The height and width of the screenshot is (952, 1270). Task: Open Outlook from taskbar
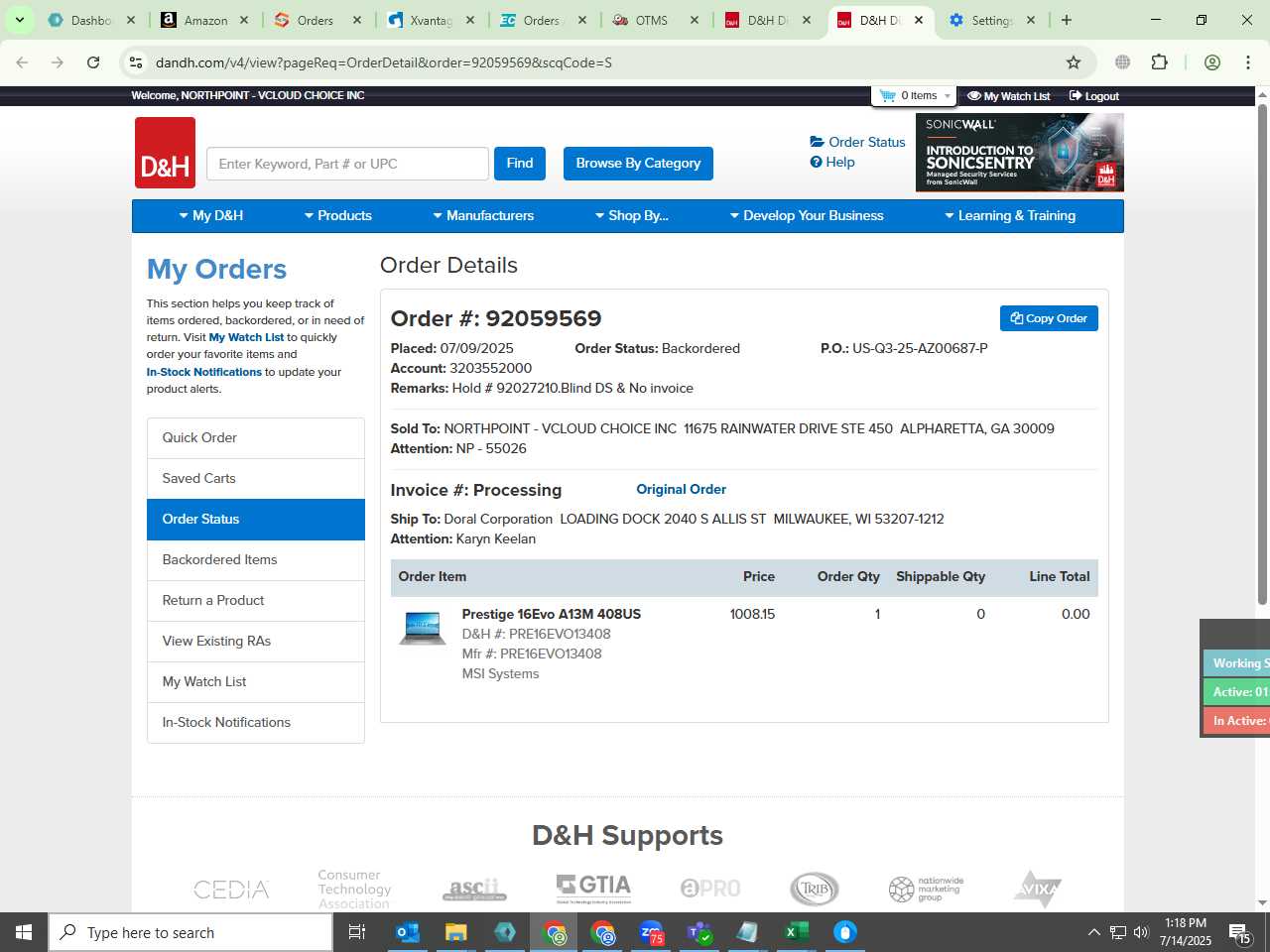click(407, 932)
